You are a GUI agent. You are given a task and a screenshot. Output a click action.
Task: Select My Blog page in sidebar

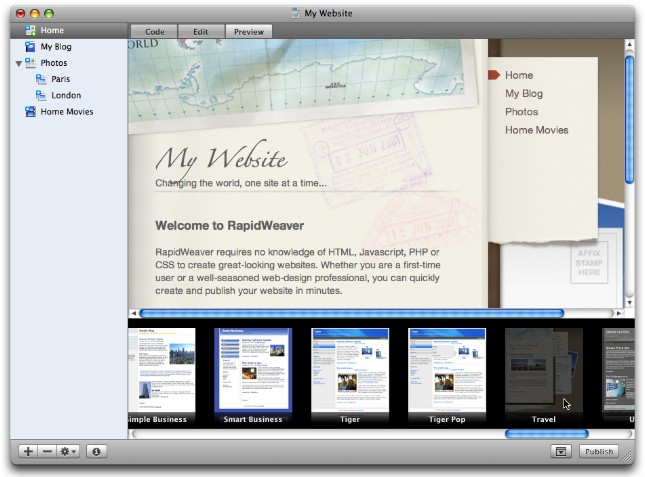coord(69,46)
